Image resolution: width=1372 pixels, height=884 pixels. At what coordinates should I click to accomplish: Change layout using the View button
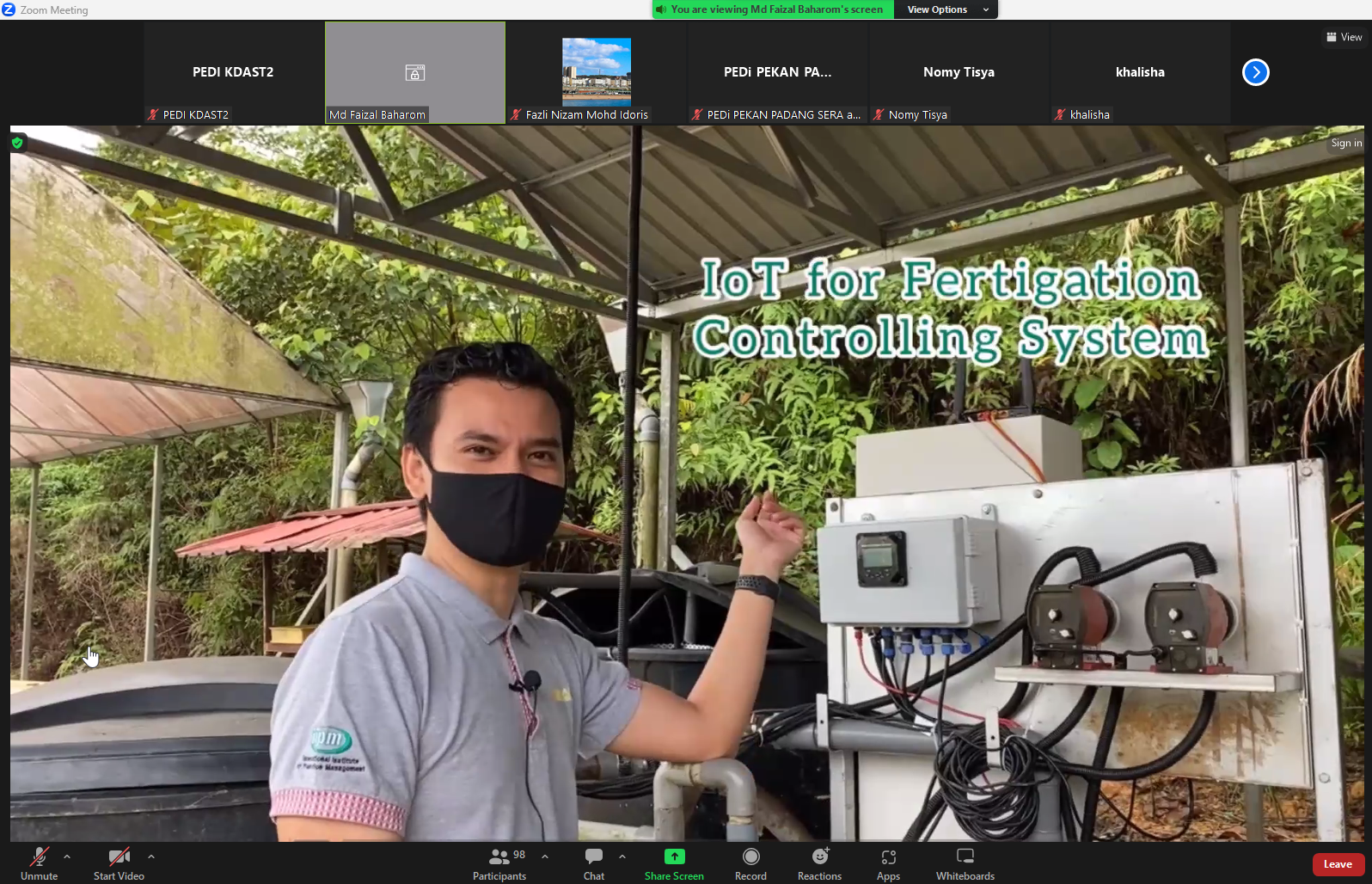point(1344,37)
